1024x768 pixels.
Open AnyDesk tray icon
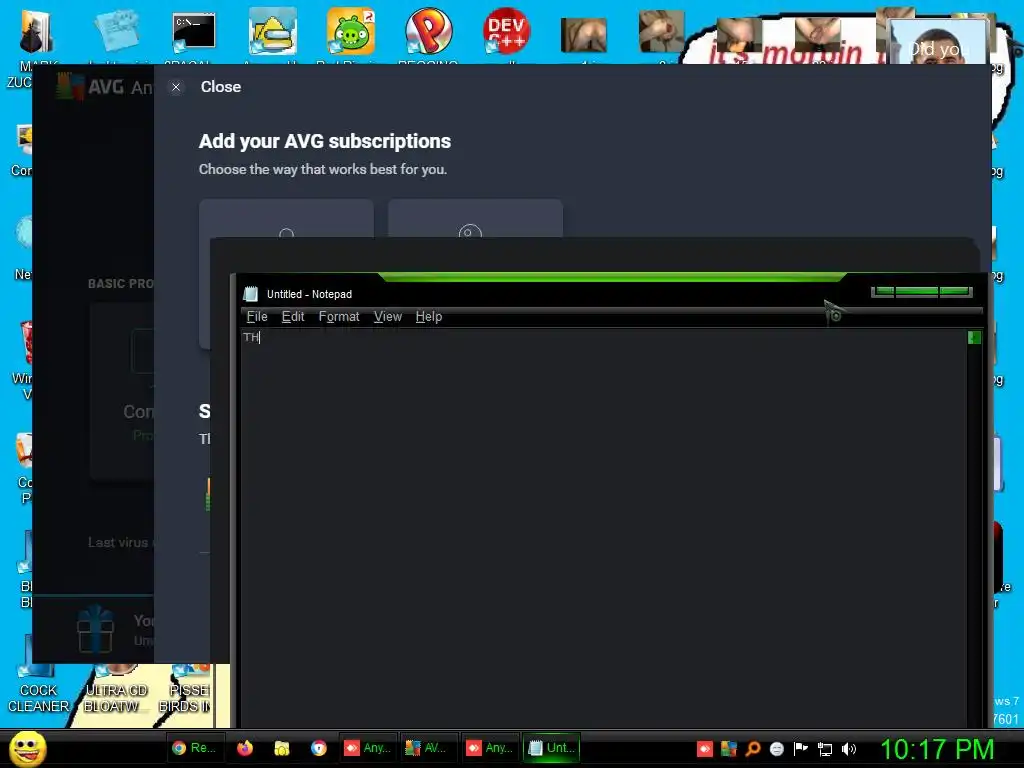point(705,749)
